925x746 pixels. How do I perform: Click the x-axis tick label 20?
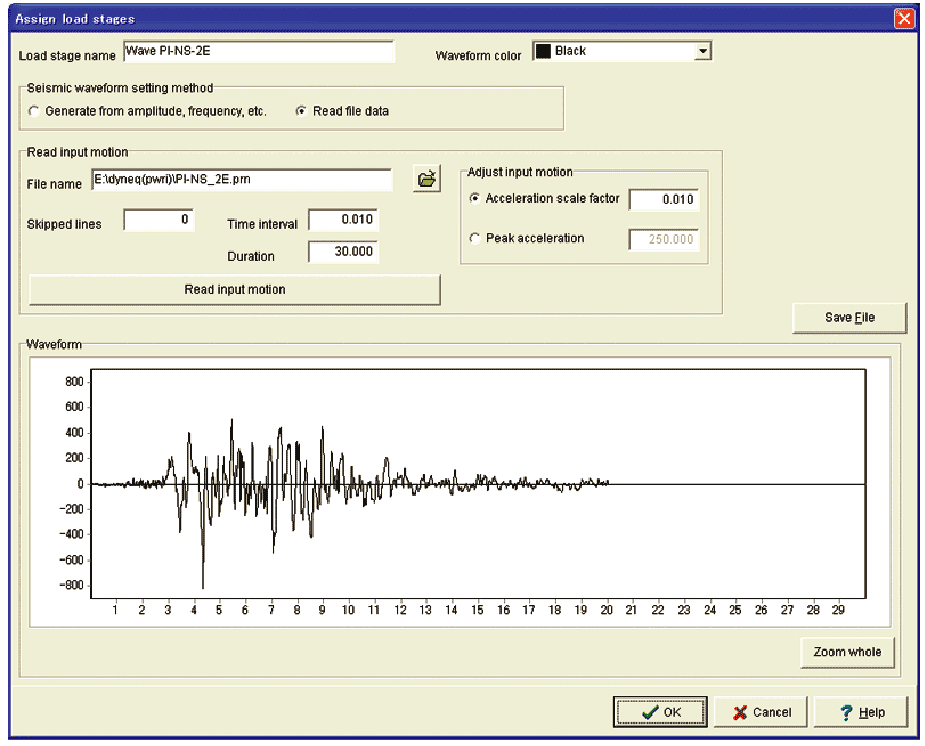click(x=606, y=610)
